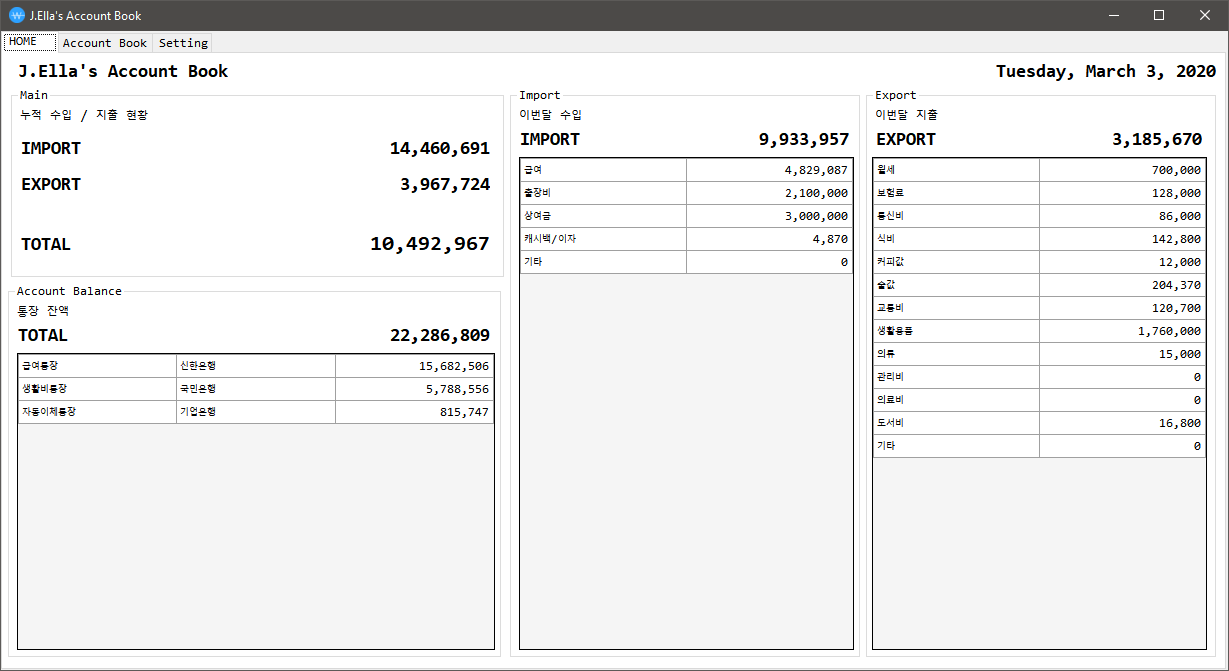
Task: Click 기타 in the Export table
Action: pos(956,446)
